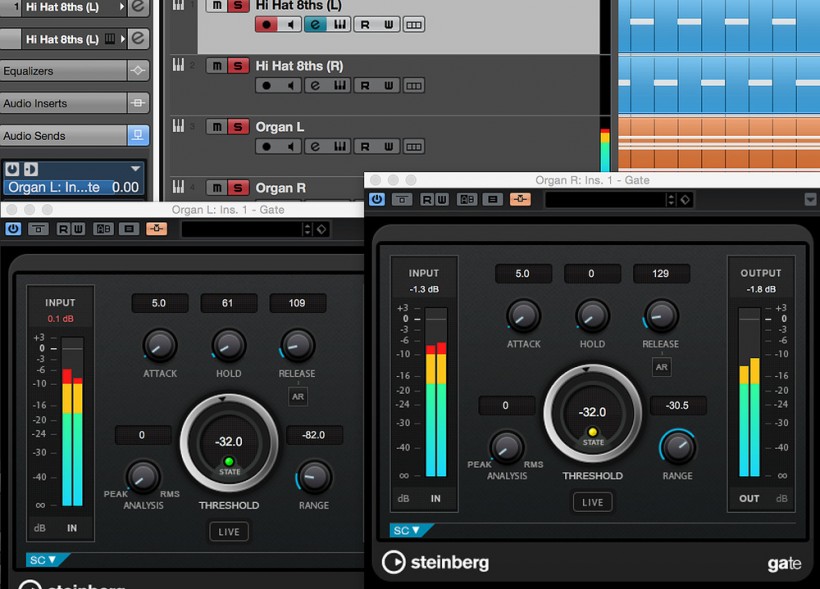Screen dimensions: 820x589
Task: Toggle record enable on Organ L track
Action: pos(266,147)
